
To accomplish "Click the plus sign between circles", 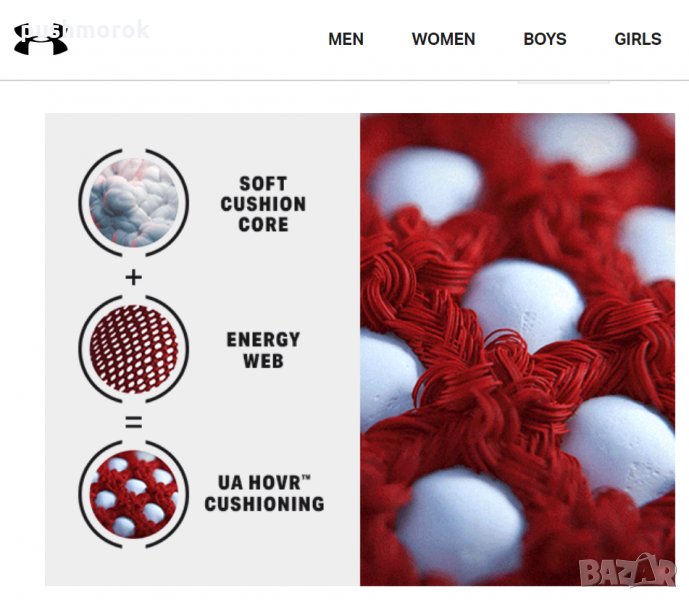I will point(134,277).
